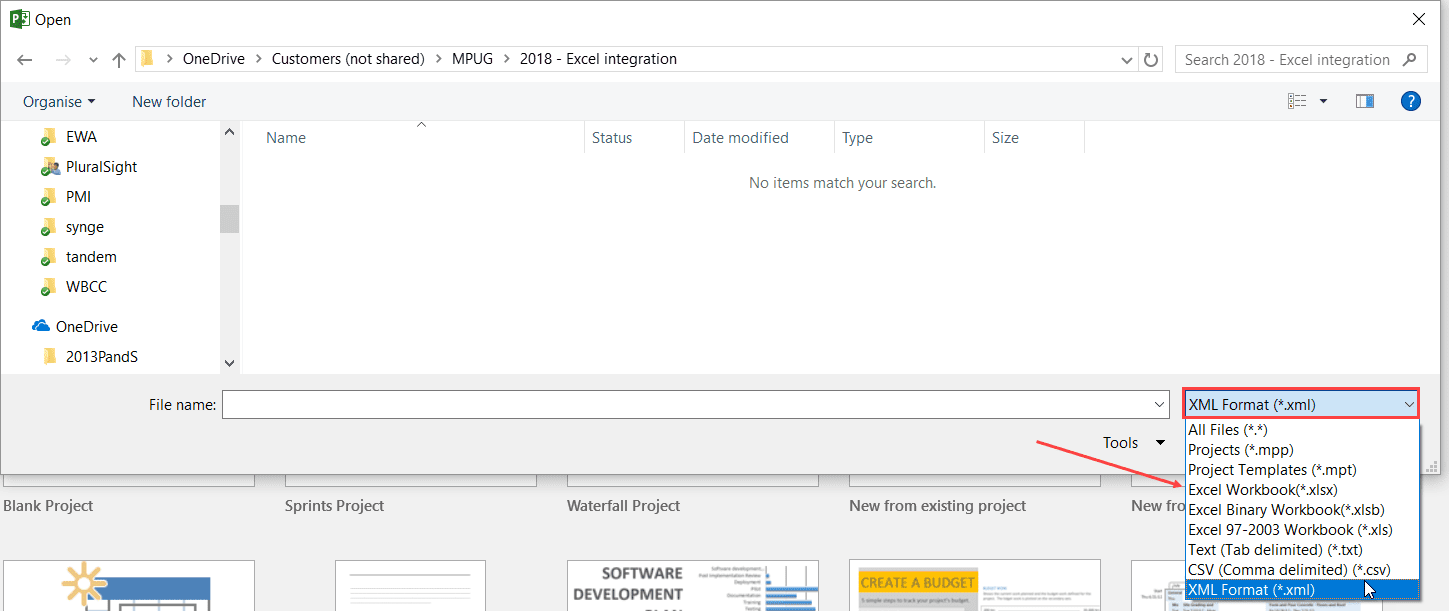Sort by Size column
Image resolution: width=1449 pixels, height=611 pixels.
coord(1005,138)
